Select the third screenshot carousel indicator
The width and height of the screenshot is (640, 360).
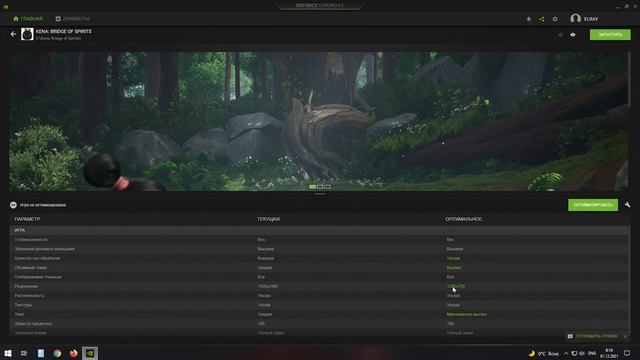tap(327, 187)
